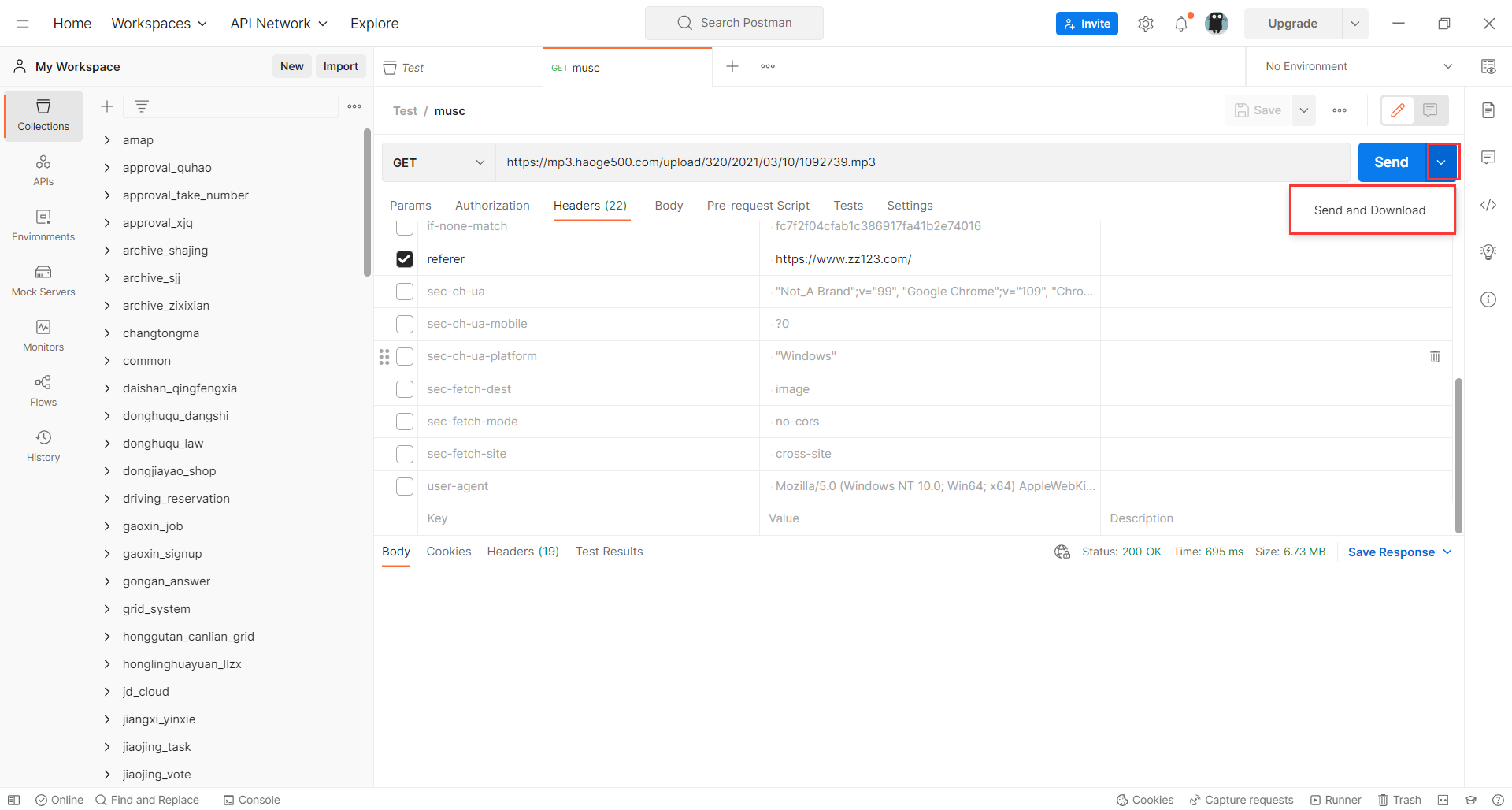Click the Import button
This screenshot has width=1512, height=810.
(x=340, y=66)
